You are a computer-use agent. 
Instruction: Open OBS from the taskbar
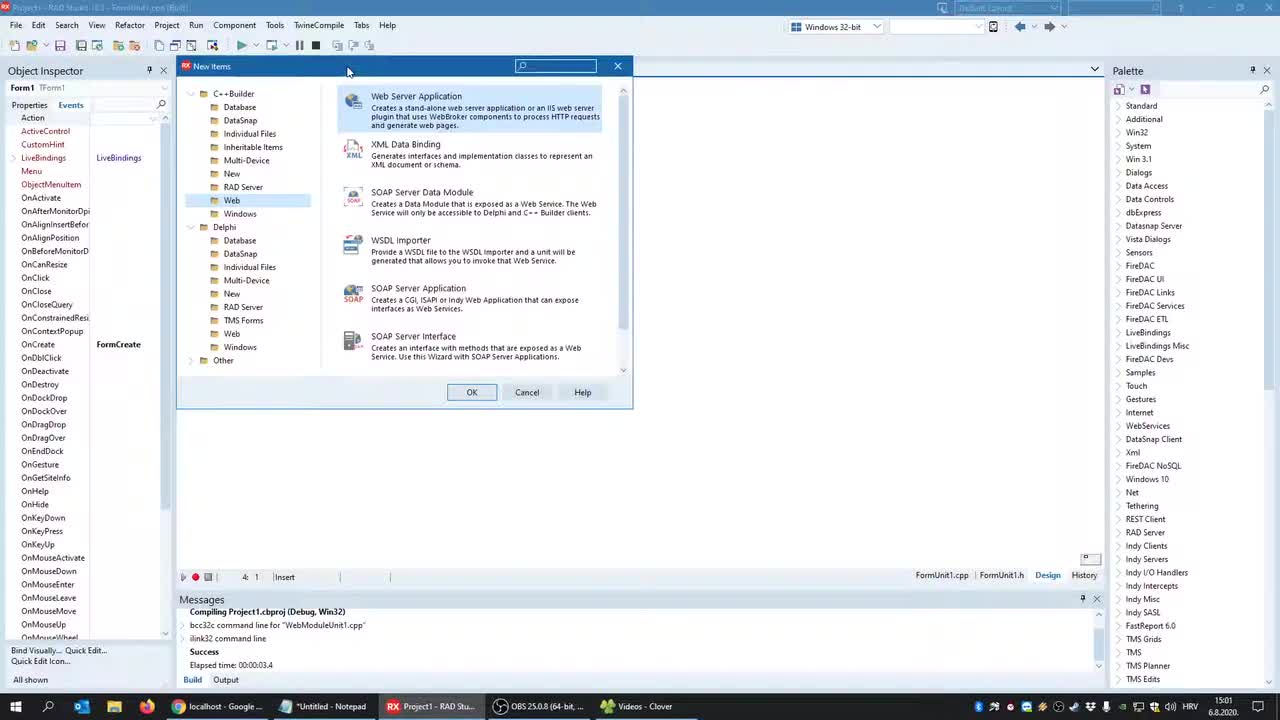point(538,706)
